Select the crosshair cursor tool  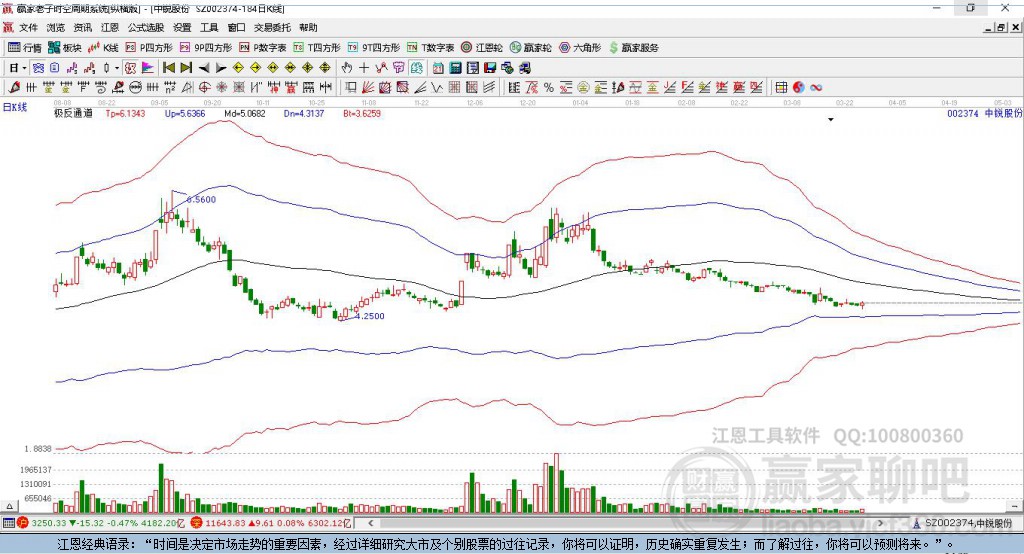click(x=364, y=68)
